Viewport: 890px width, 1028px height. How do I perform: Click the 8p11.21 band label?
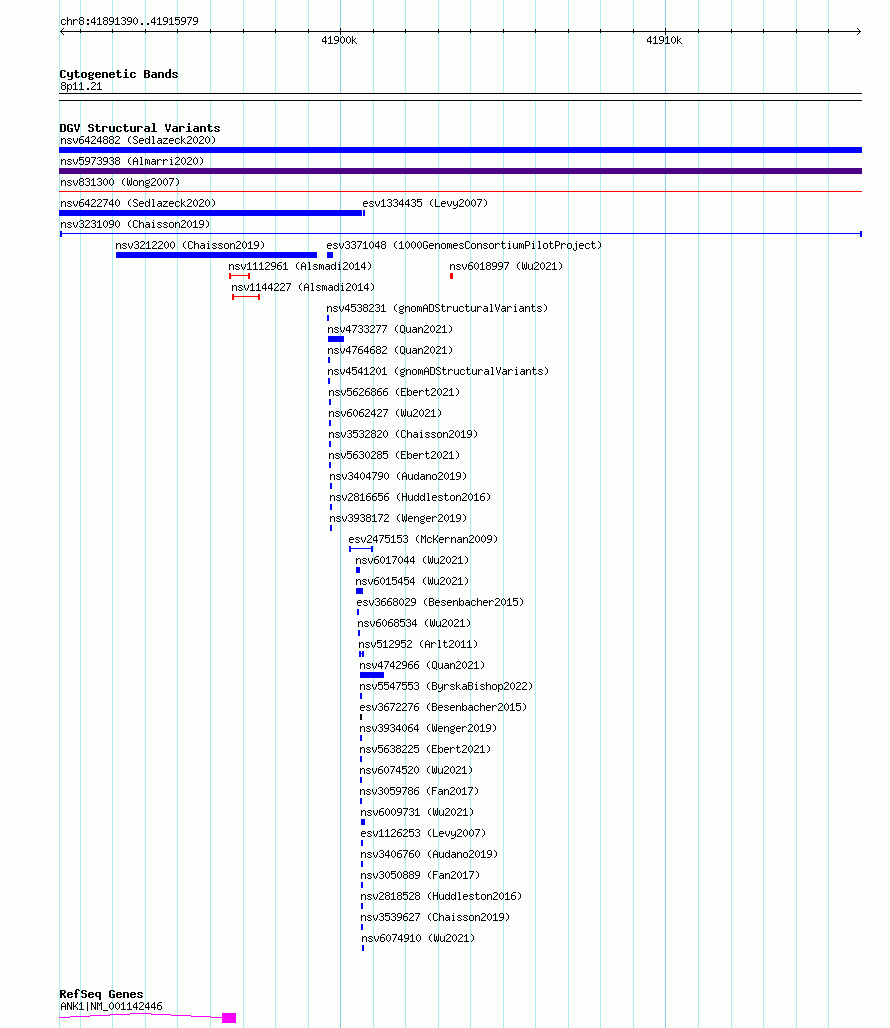[x=81, y=87]
